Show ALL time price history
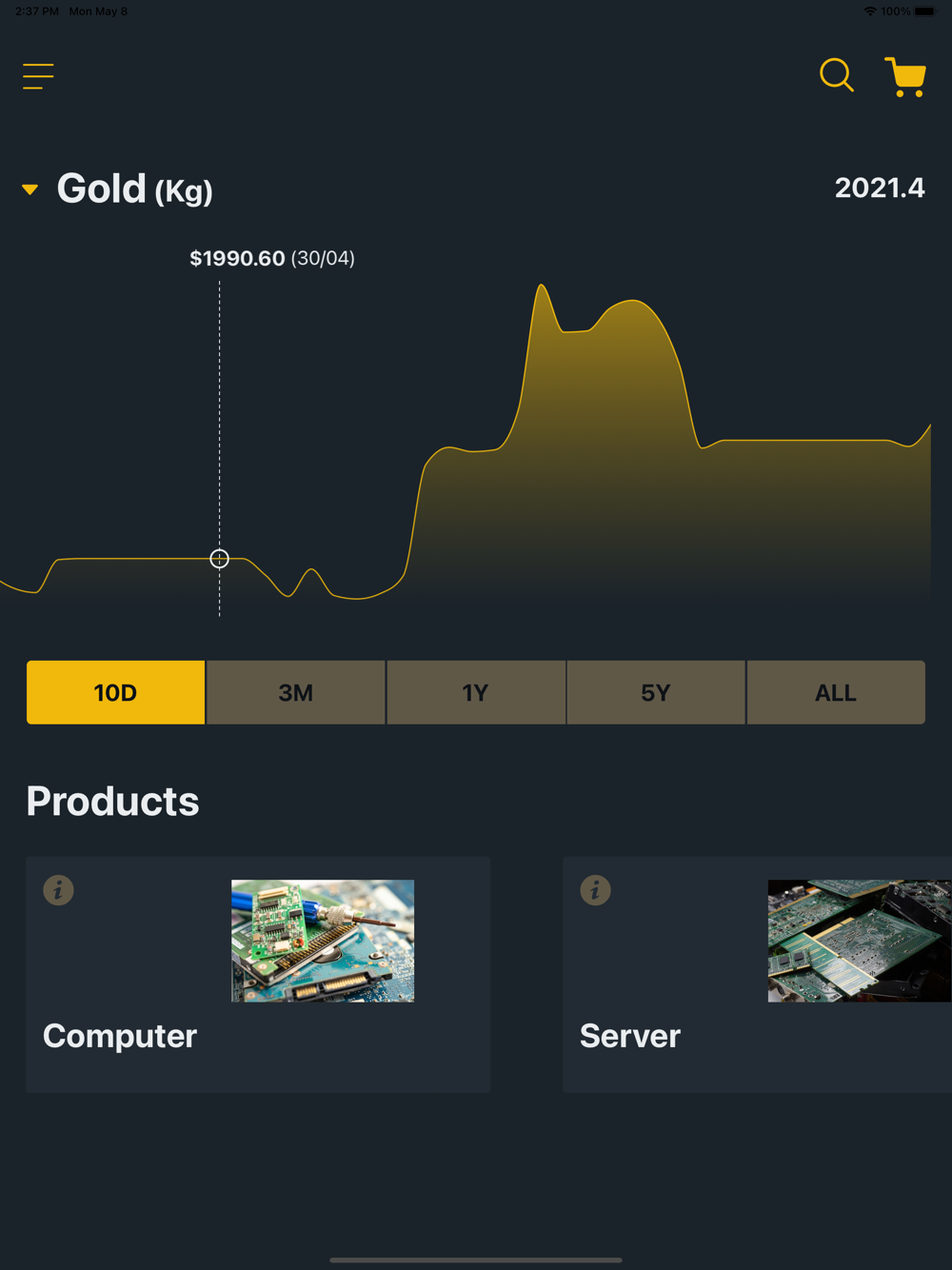Screen dimensions: 952x1270 pyautogui.click(x=835, y=692)
